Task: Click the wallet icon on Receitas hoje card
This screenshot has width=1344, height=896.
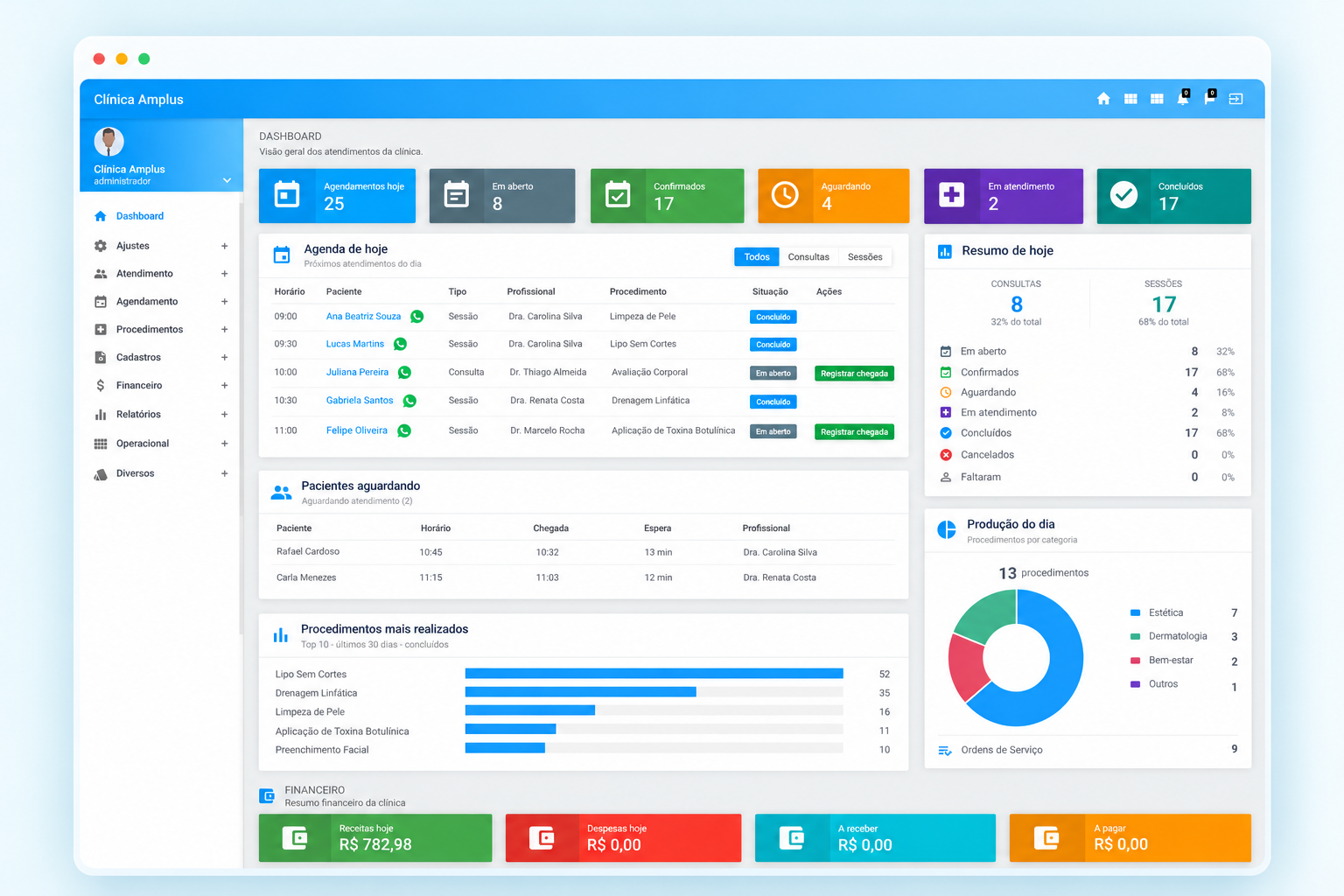Action: tap(295, 838)
